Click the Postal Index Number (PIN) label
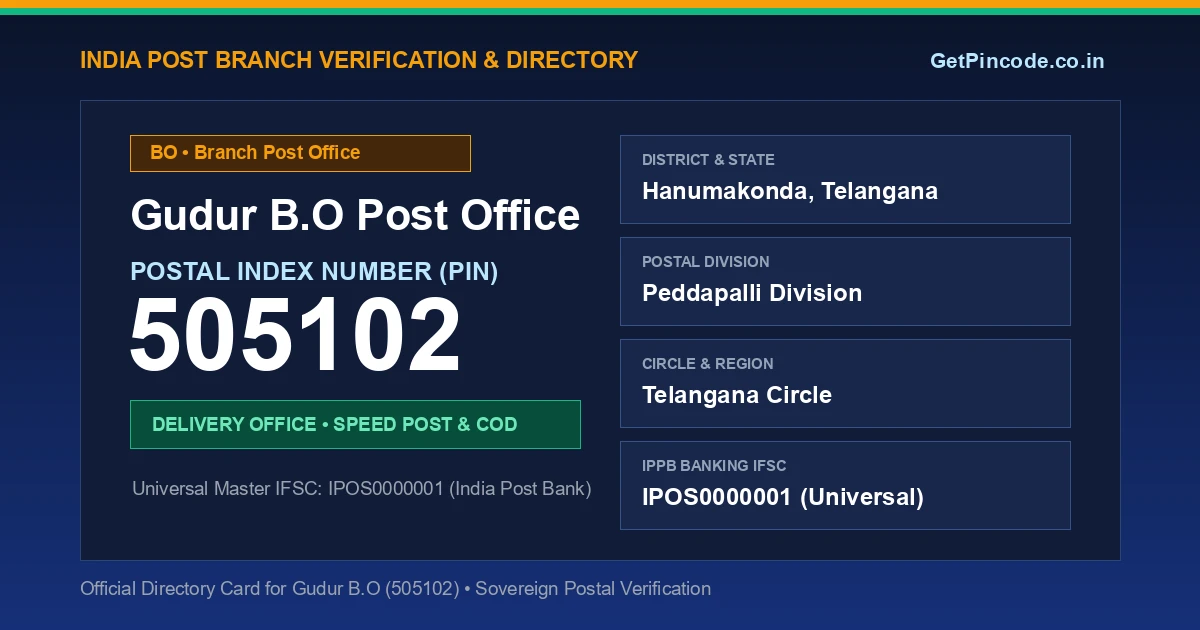 [x=314, y=271]
